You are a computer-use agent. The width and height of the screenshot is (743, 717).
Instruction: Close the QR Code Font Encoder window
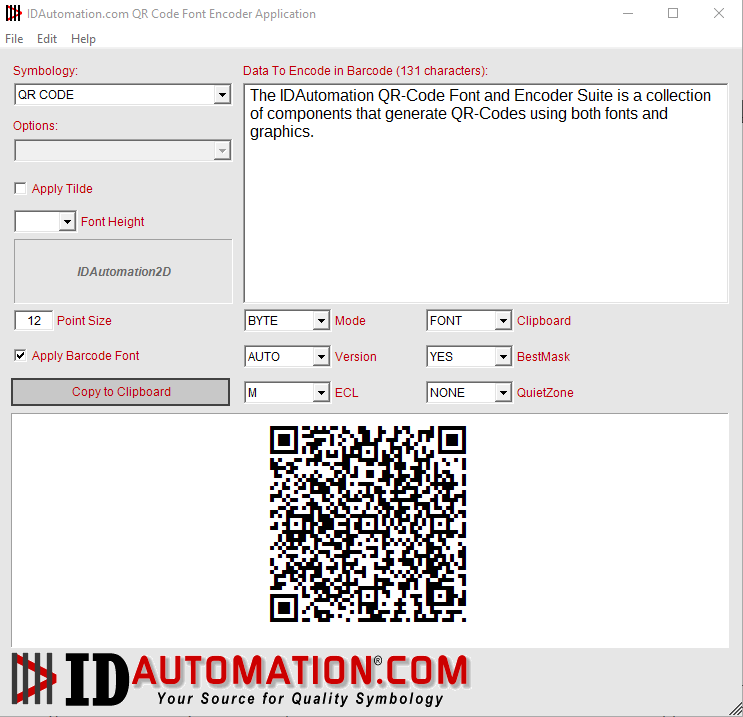coord(719,13)
